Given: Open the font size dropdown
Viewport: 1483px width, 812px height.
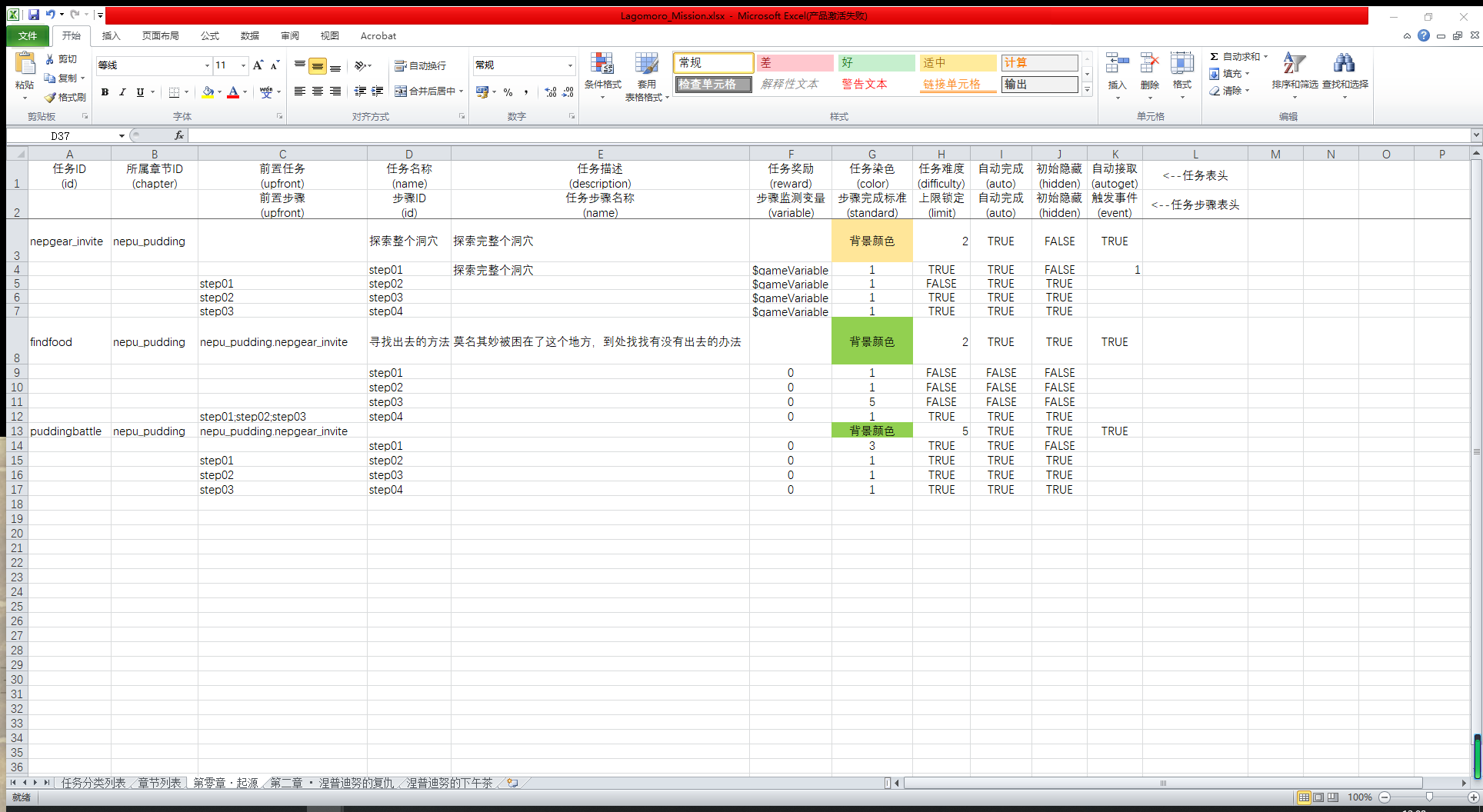Looking at the screenshot, I should pos(244,66).
